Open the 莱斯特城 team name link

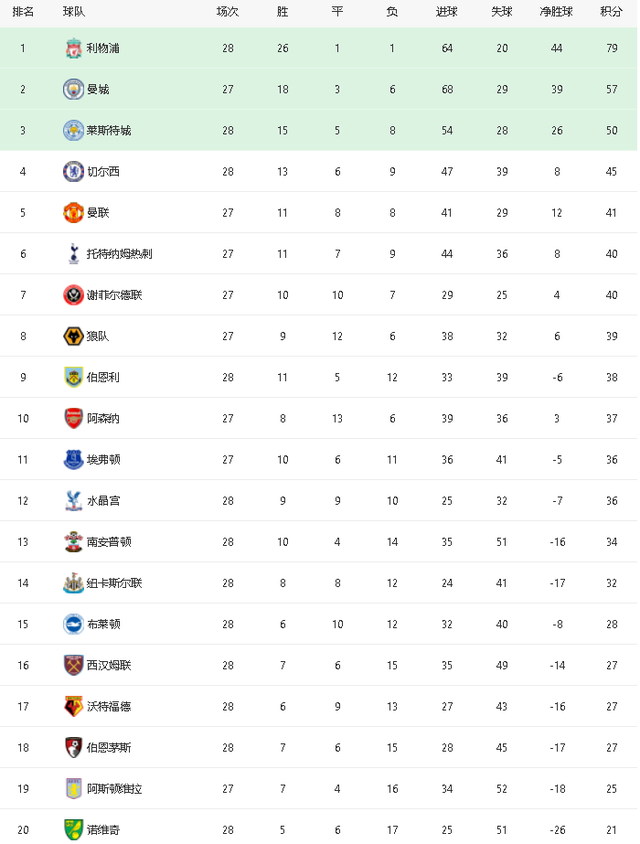[109, 130]
